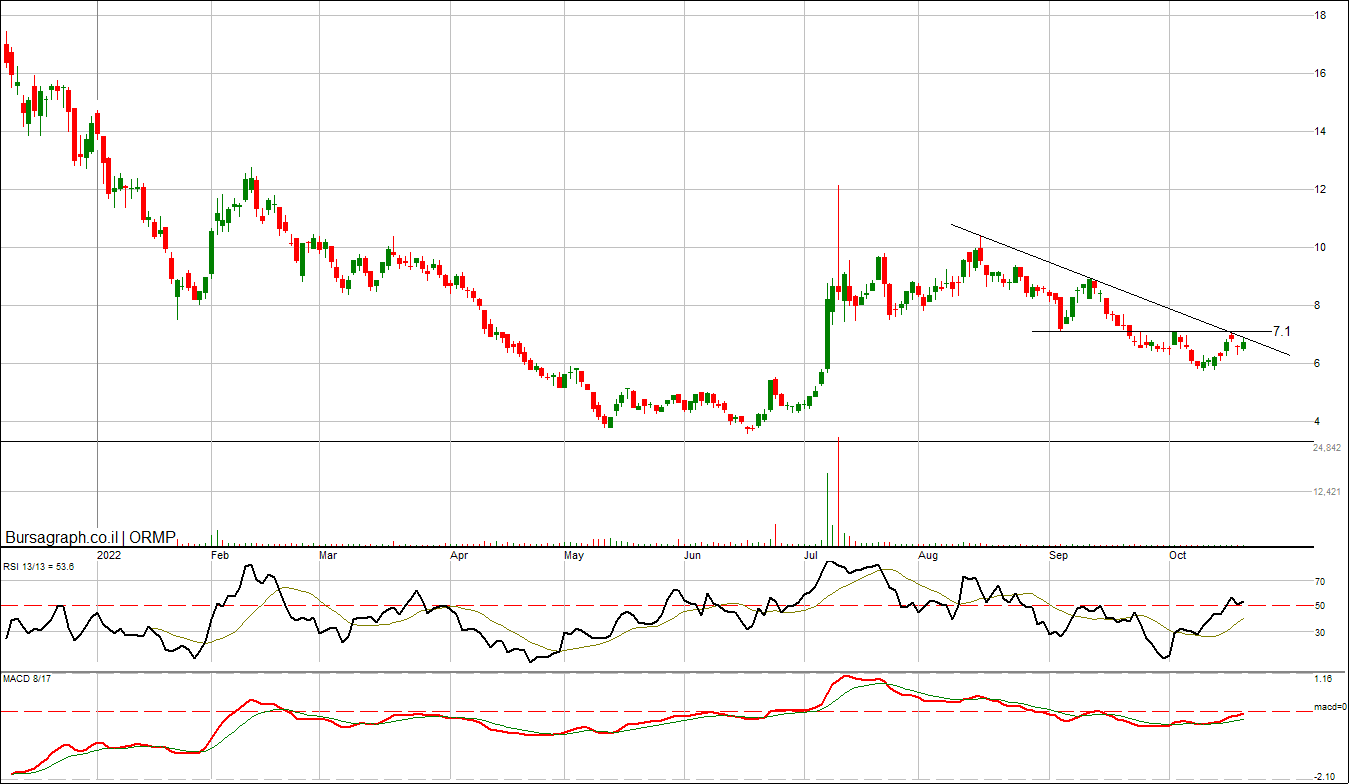
Task: Click the MACD 1.16 upper scale value
Action: (1322, 680)
